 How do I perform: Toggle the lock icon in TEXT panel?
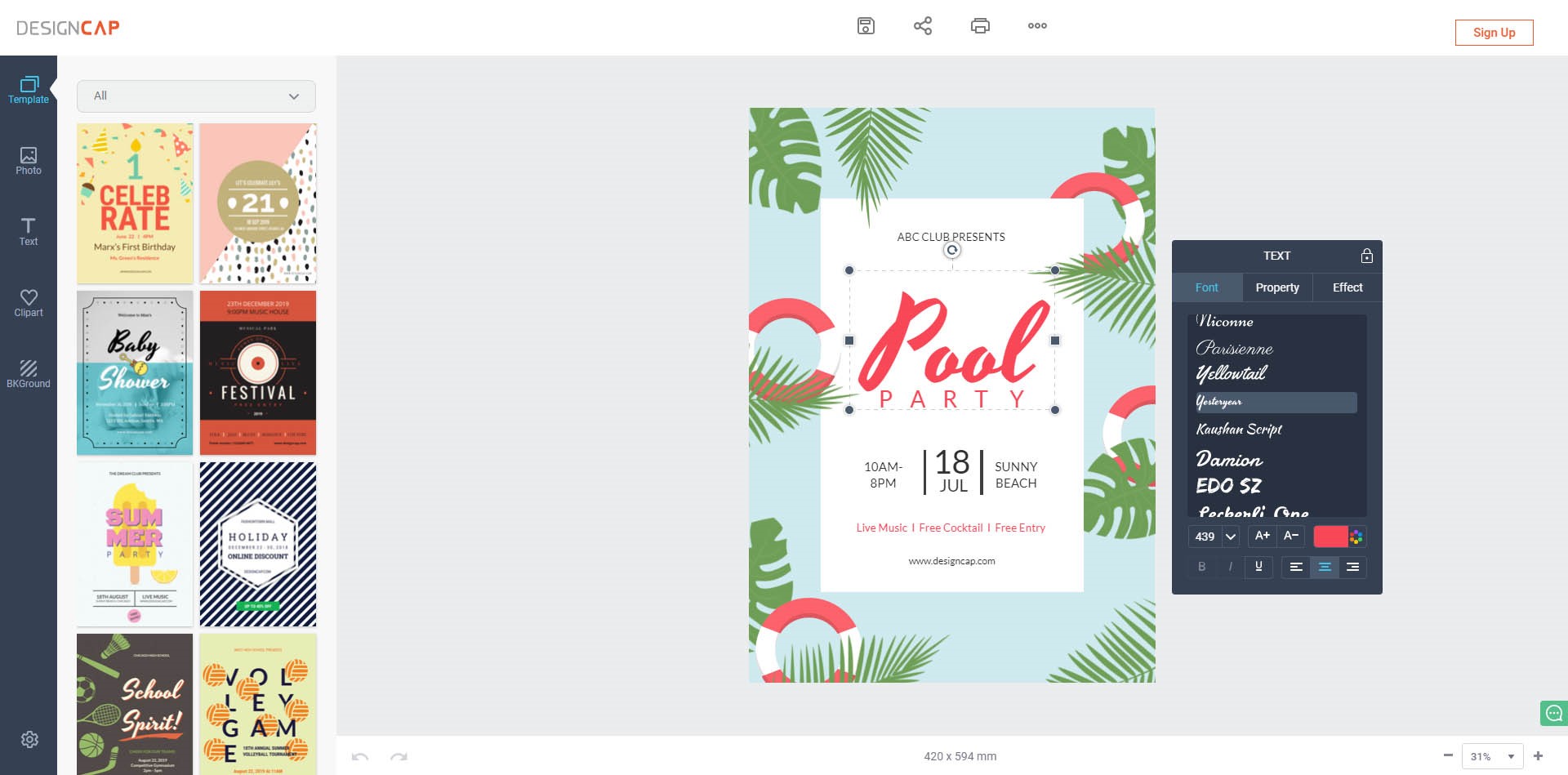[x=1366, y=256]
